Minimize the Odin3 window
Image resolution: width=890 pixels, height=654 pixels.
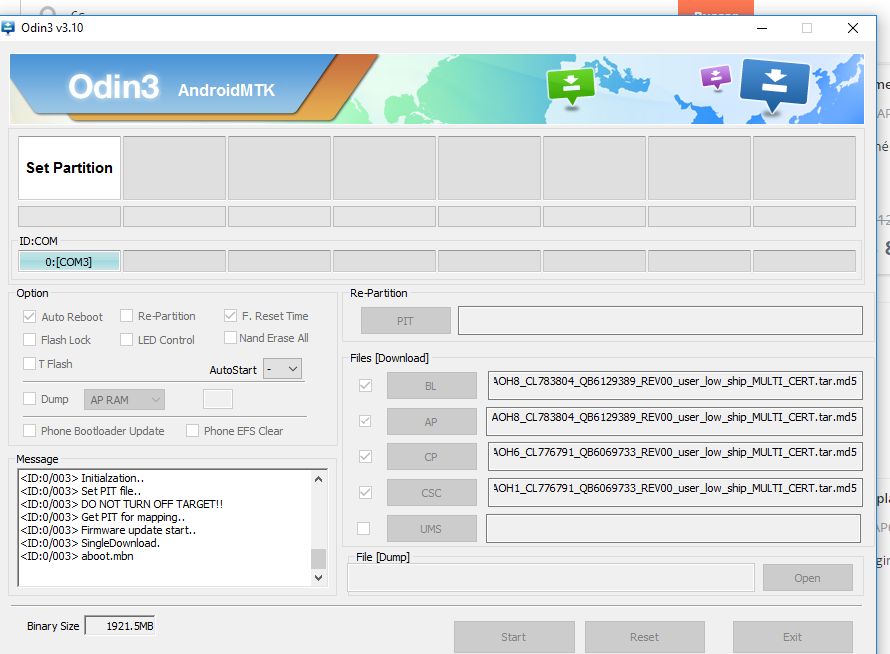pos(762,28)
